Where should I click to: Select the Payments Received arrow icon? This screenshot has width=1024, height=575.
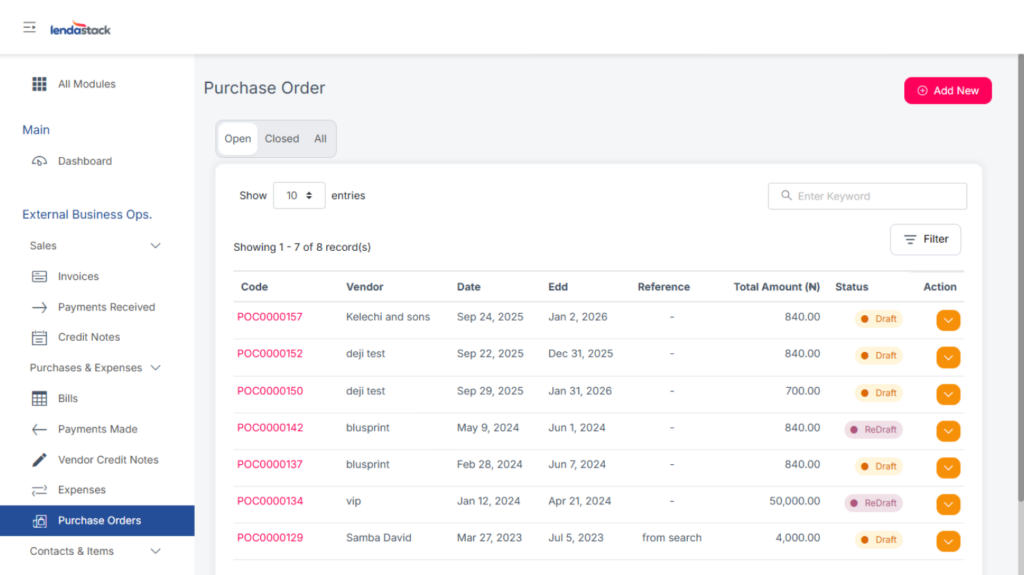pos(39,307)
